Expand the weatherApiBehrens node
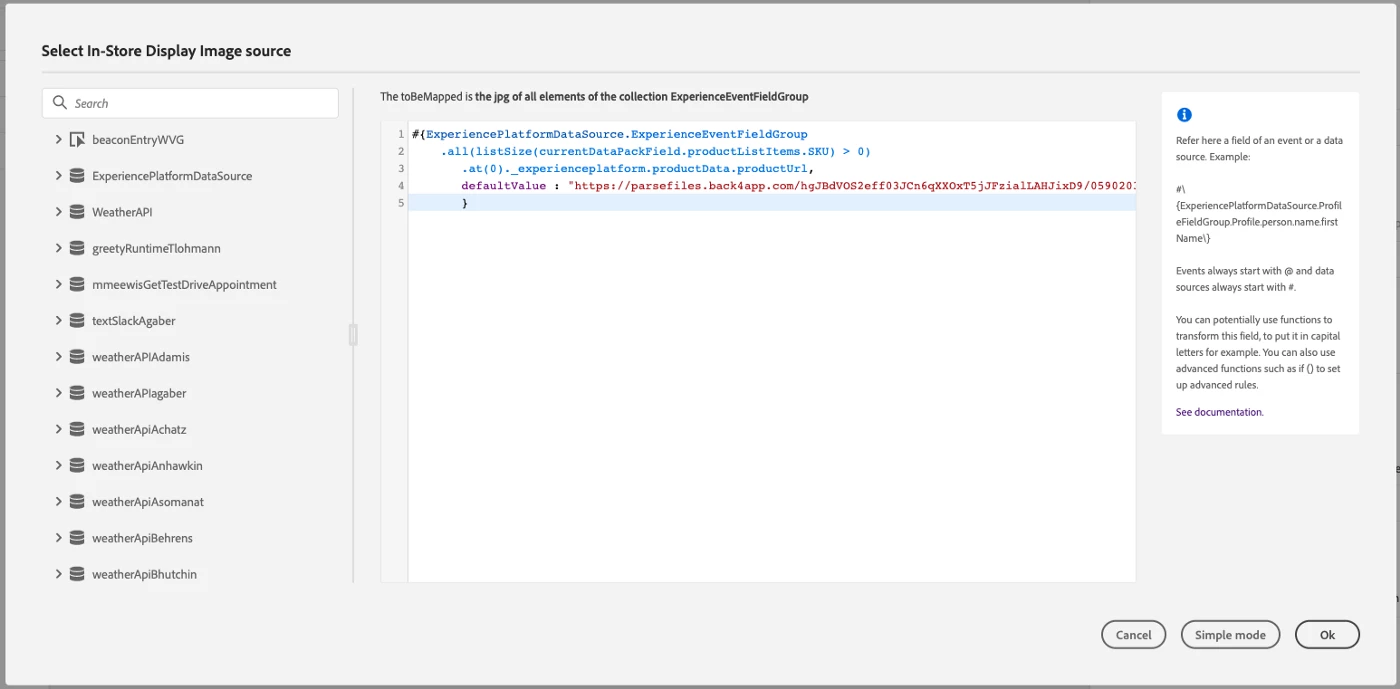 pos(59,538)
